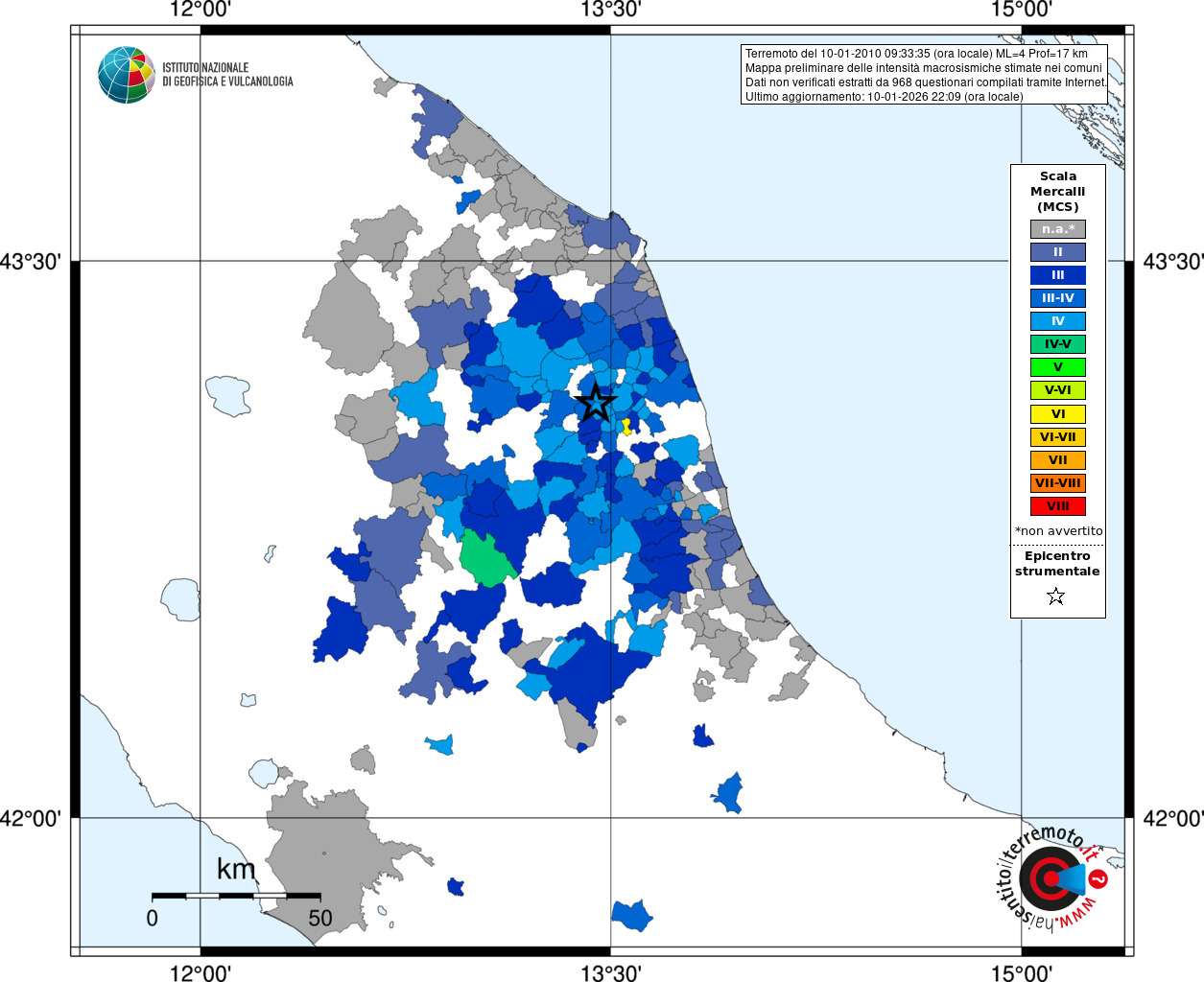The height and width of the screenshot is (982, 1204).
Task: Click the top 13°30' longitude label
Action: point(611,10)
